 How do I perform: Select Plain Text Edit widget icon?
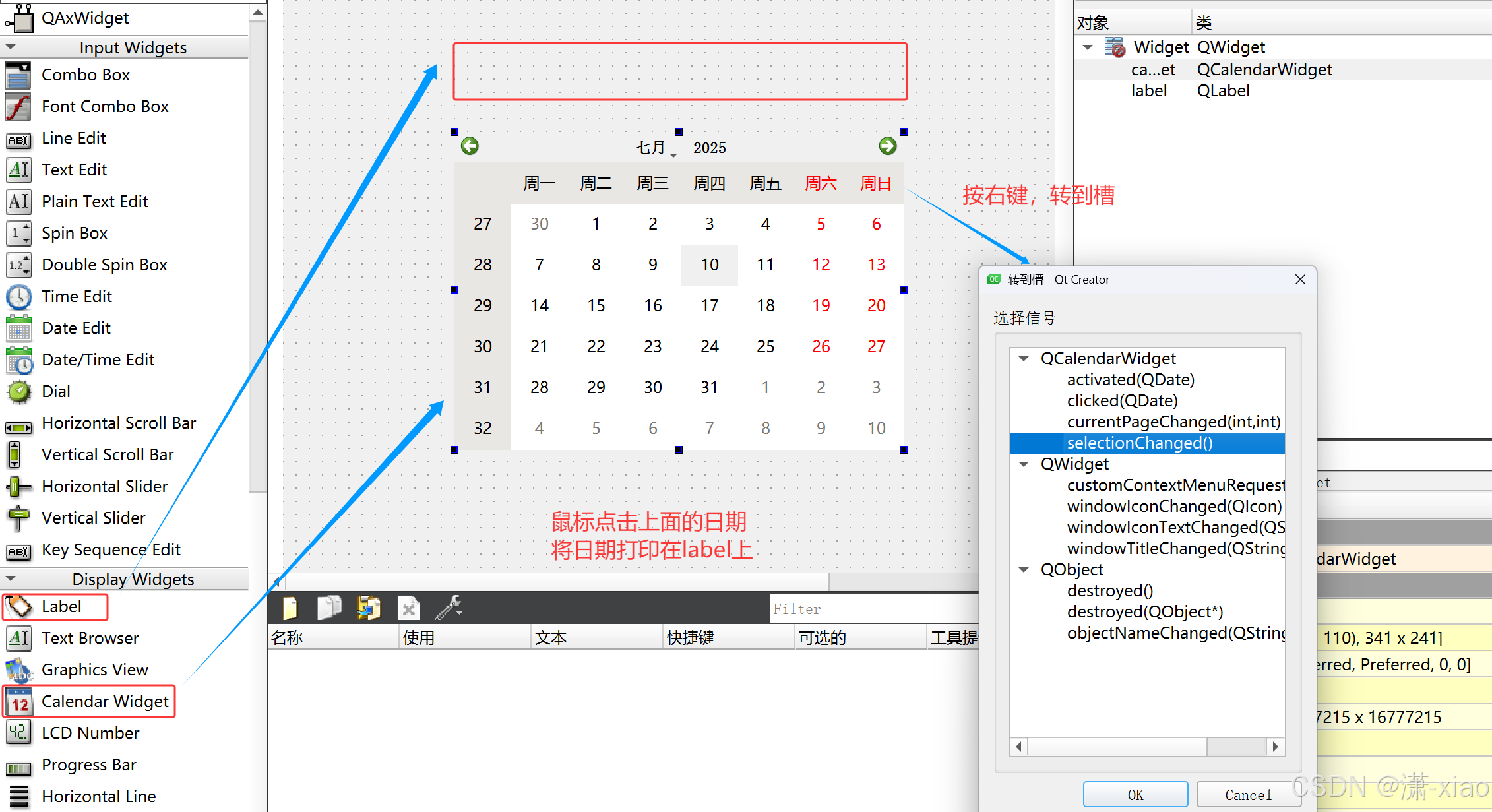pyautogui.click(x=18, y=202)
